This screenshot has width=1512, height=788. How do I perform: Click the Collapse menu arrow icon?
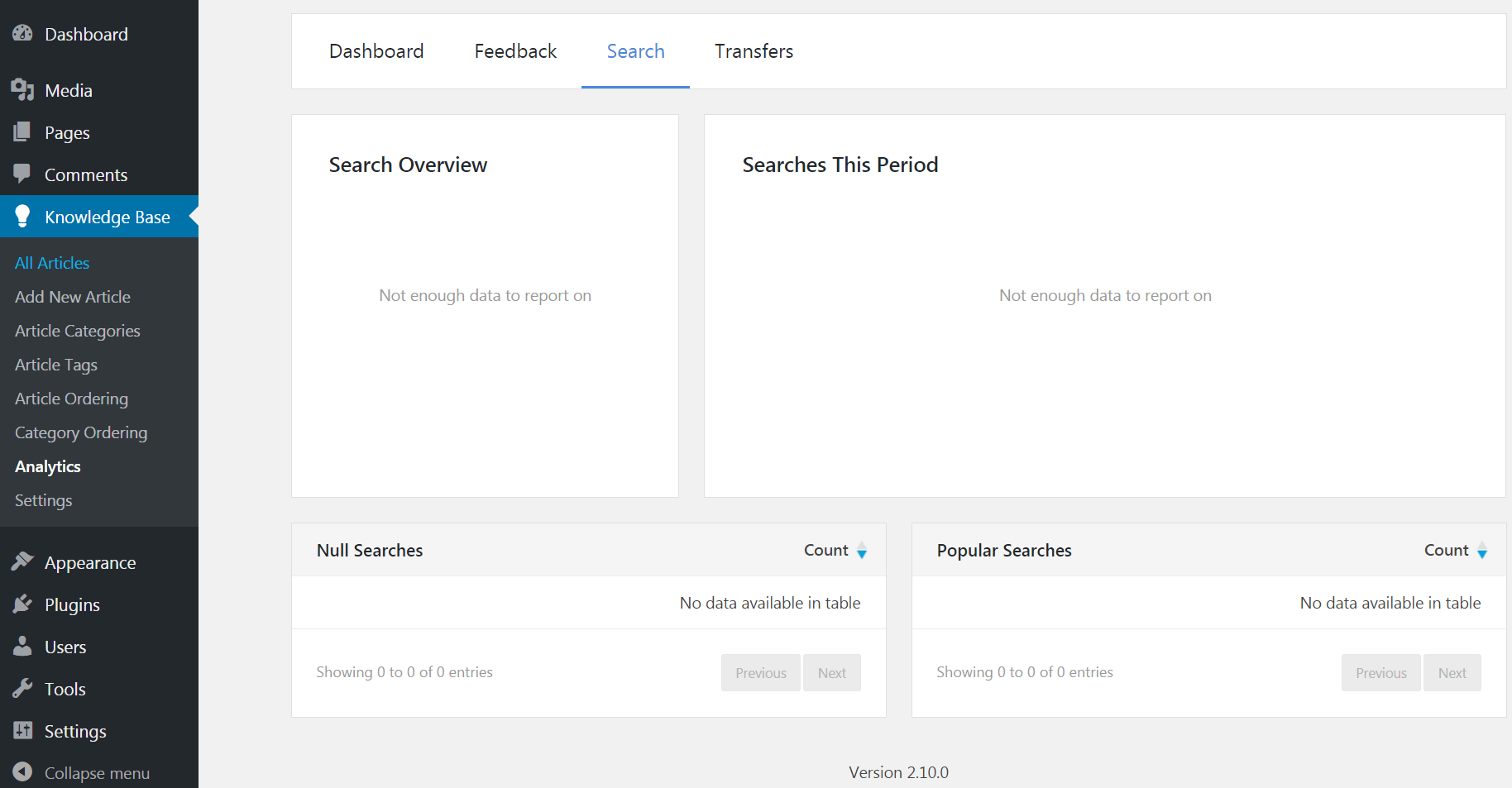coord(22,772)
